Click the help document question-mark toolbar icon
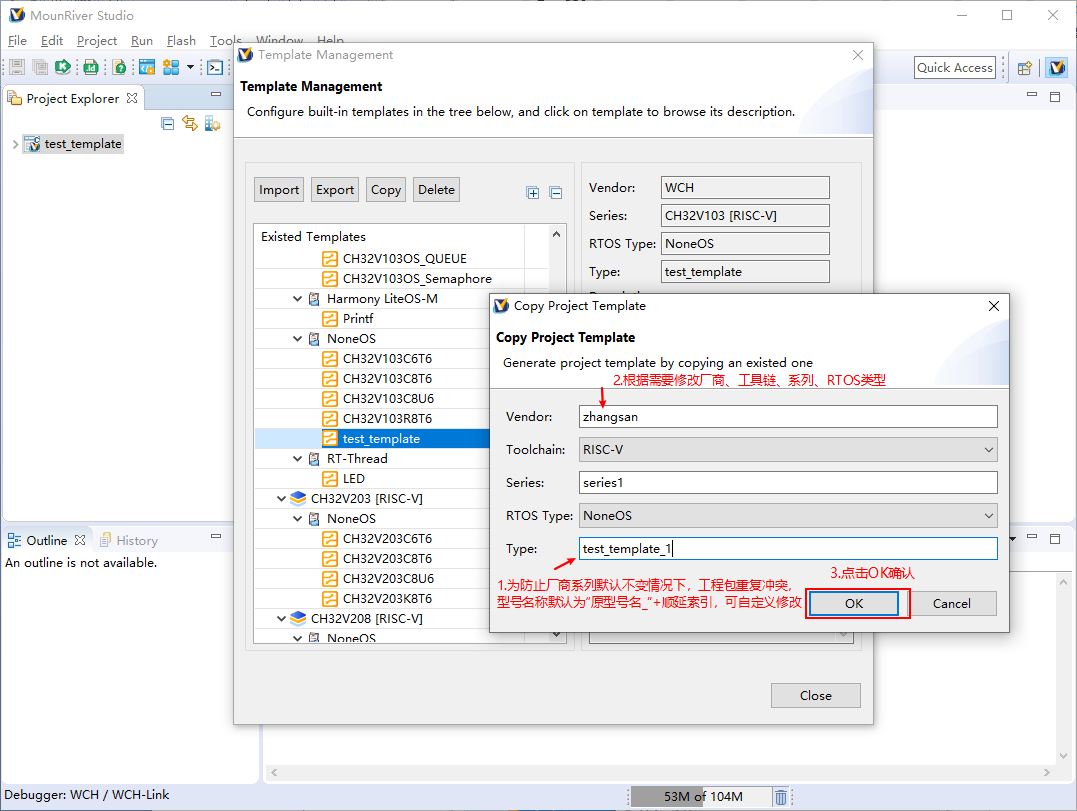 coord(120,67)
